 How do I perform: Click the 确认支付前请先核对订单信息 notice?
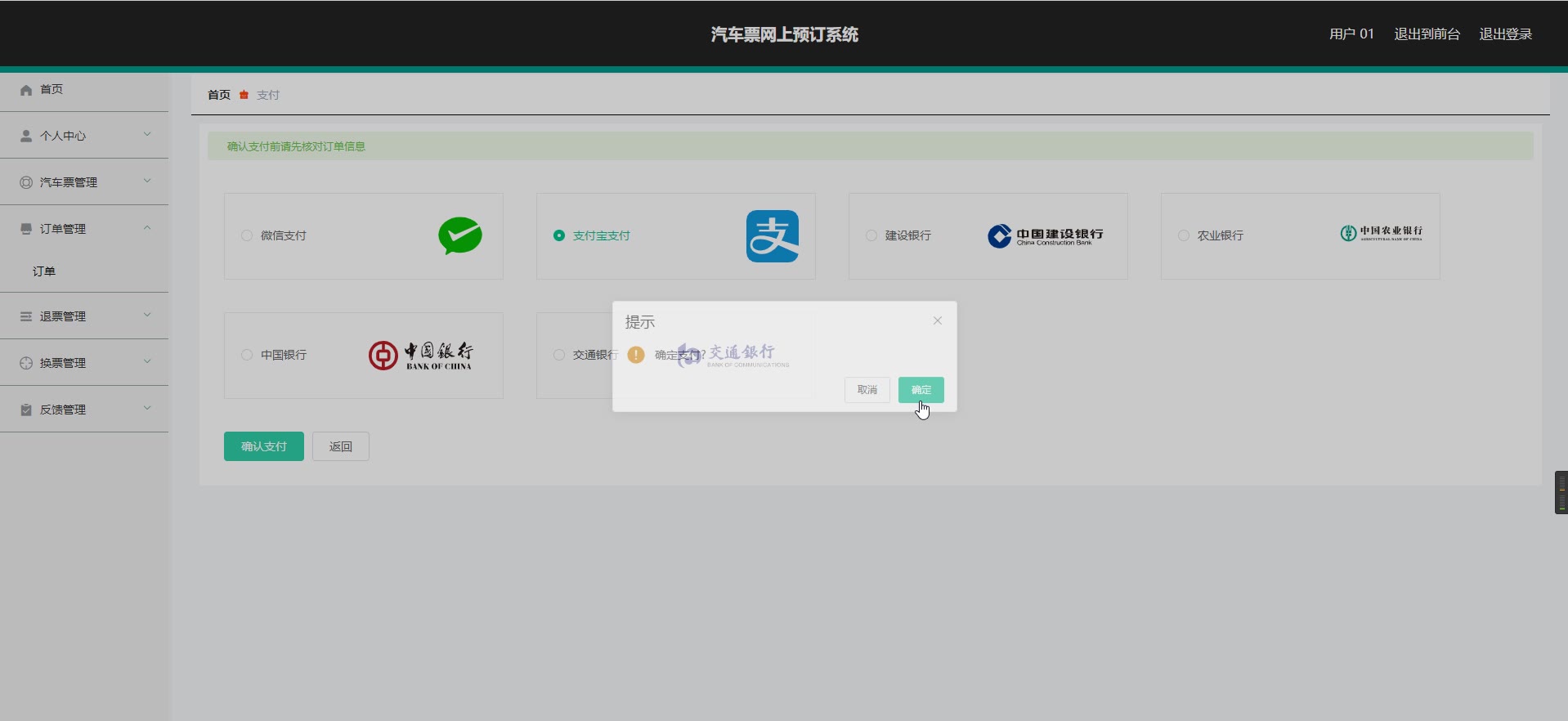point(296,146)
